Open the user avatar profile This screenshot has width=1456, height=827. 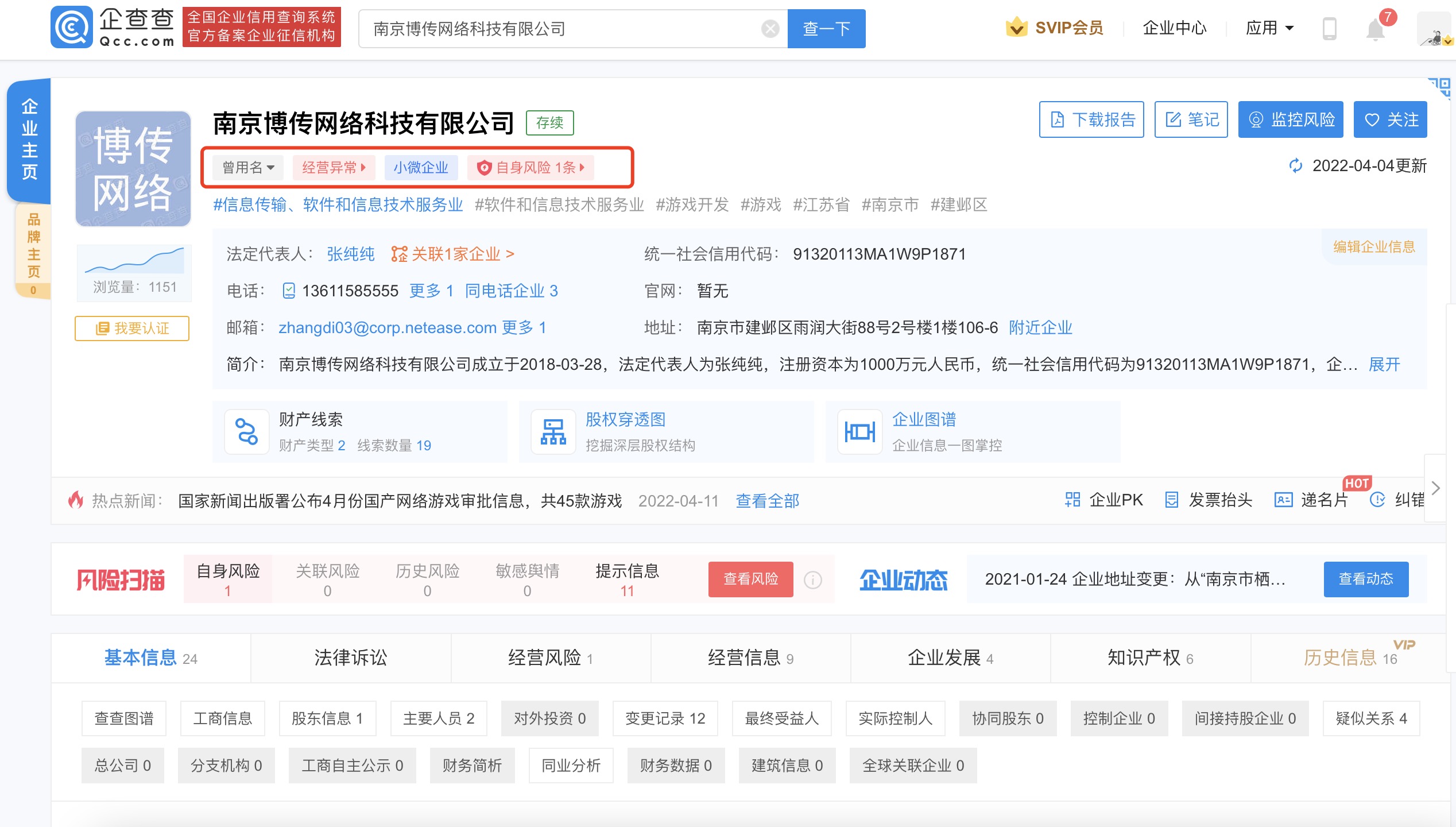[x=1434, y=29]
